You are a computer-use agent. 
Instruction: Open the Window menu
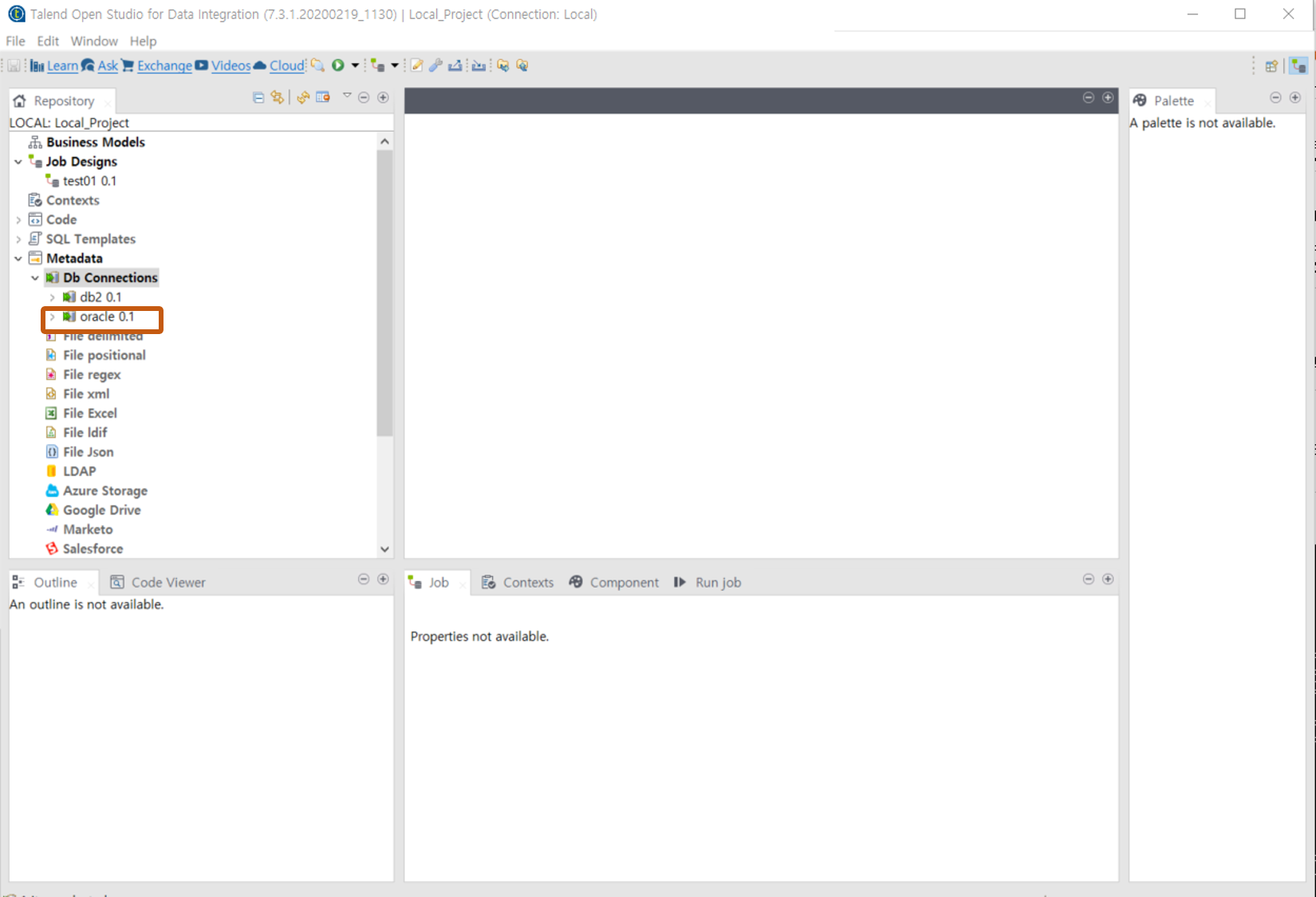[x=94, y=41]
